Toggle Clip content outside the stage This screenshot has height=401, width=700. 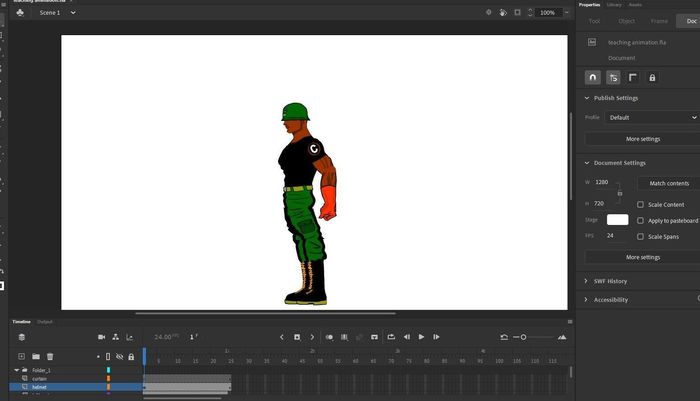[x=517, y=13]
